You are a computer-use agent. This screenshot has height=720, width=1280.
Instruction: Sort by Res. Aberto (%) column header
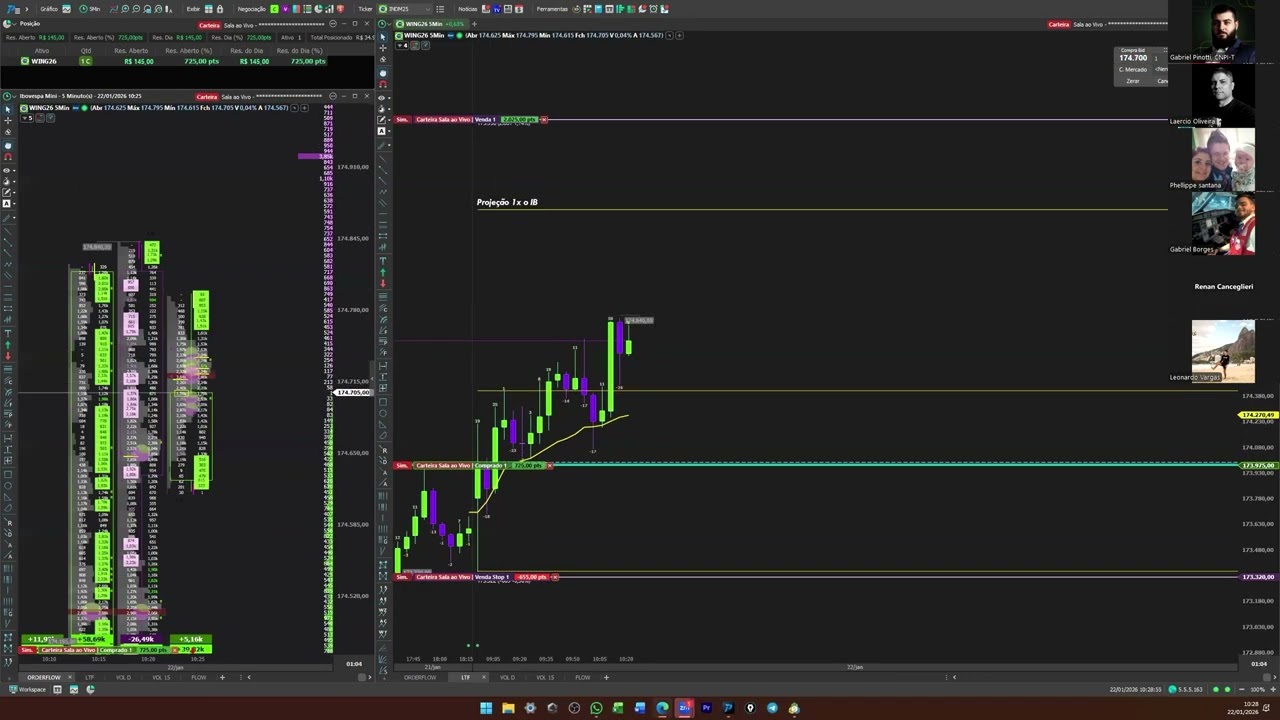188,50
